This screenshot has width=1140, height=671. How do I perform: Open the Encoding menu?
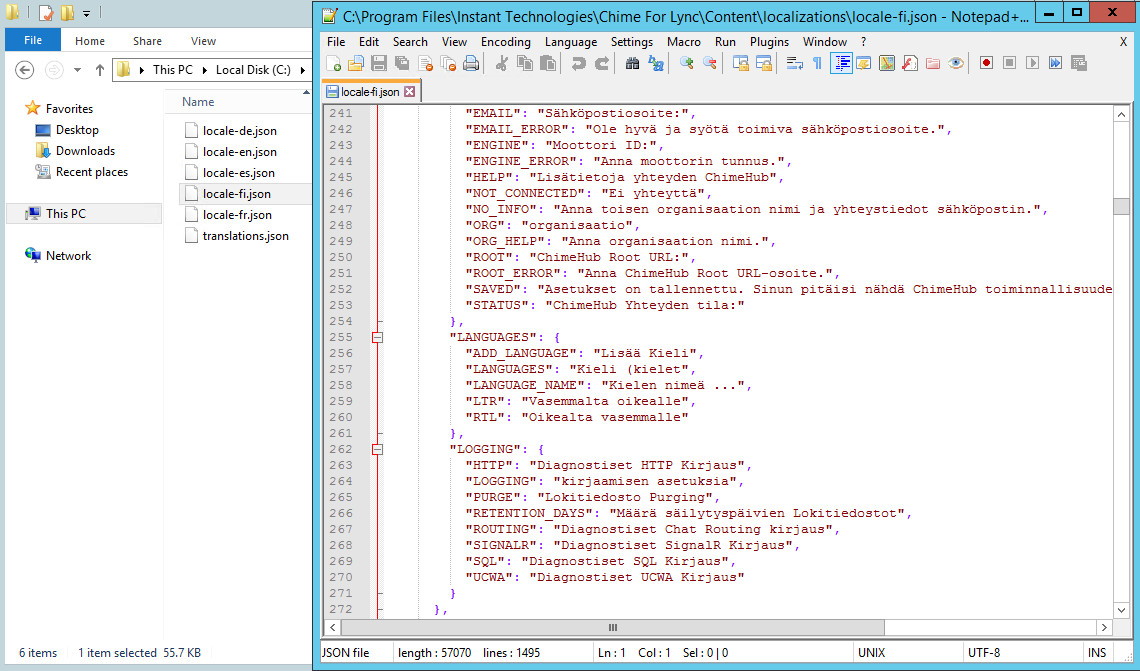point(505,42)
